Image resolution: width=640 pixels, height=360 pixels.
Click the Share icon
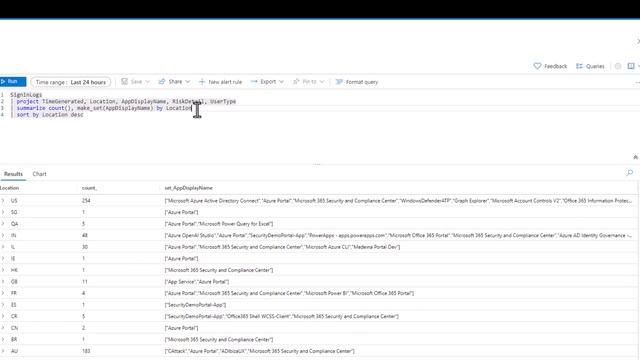(162, 82)
